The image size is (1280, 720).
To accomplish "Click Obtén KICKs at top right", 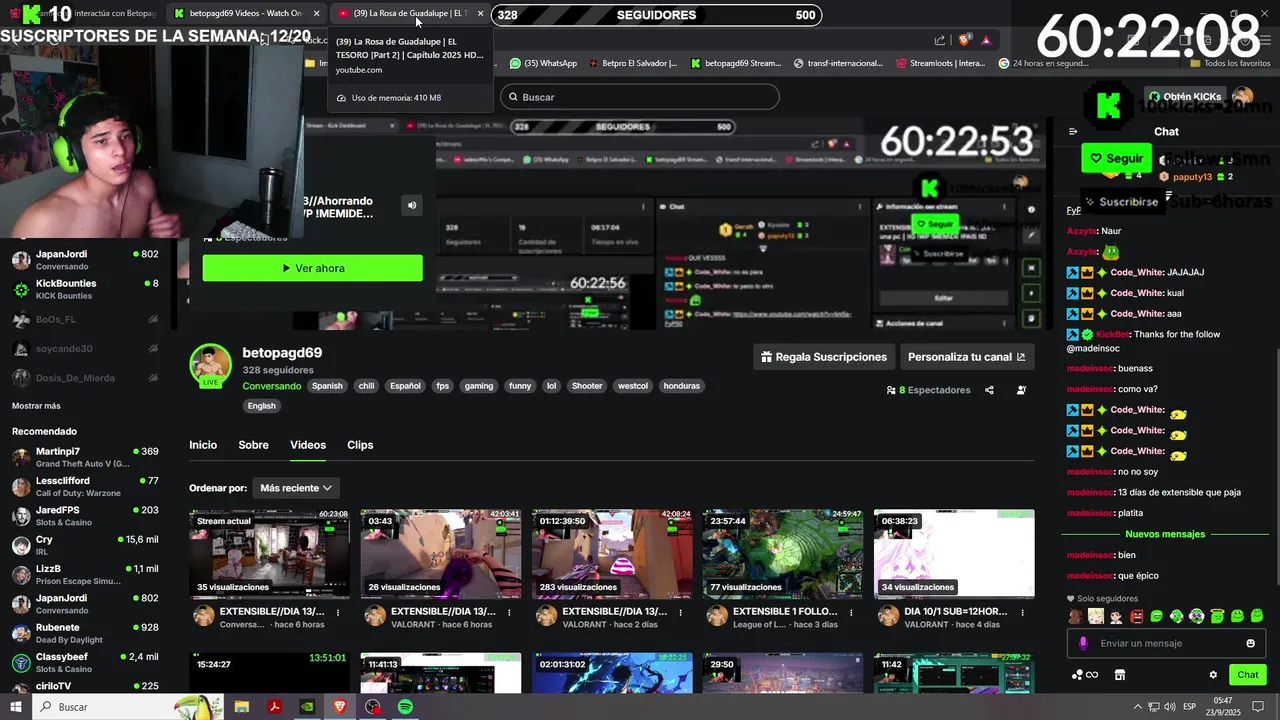I will pos(1185,97).
